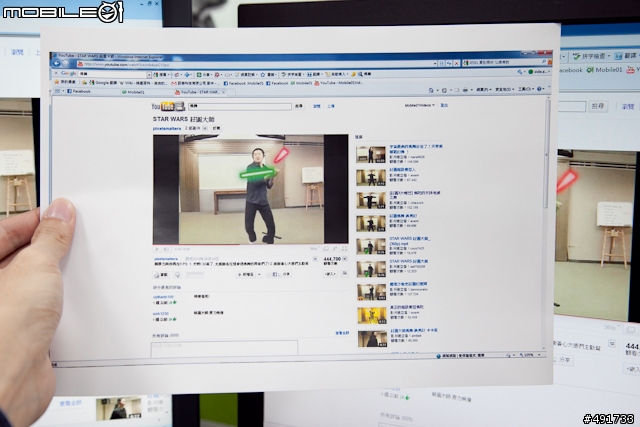
Task: Expand statistics next to the 444,790 views
Action: click(x=345, y=259)
